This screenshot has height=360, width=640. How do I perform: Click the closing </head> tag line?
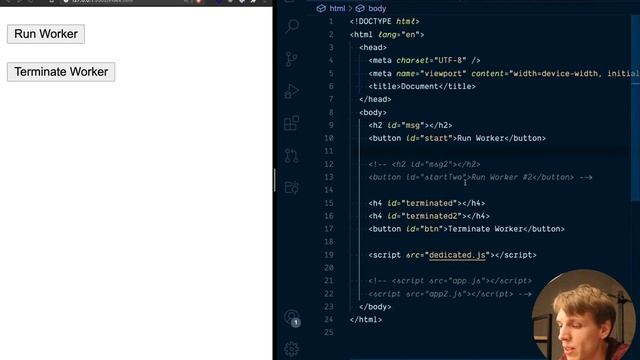tap(375, 99)
